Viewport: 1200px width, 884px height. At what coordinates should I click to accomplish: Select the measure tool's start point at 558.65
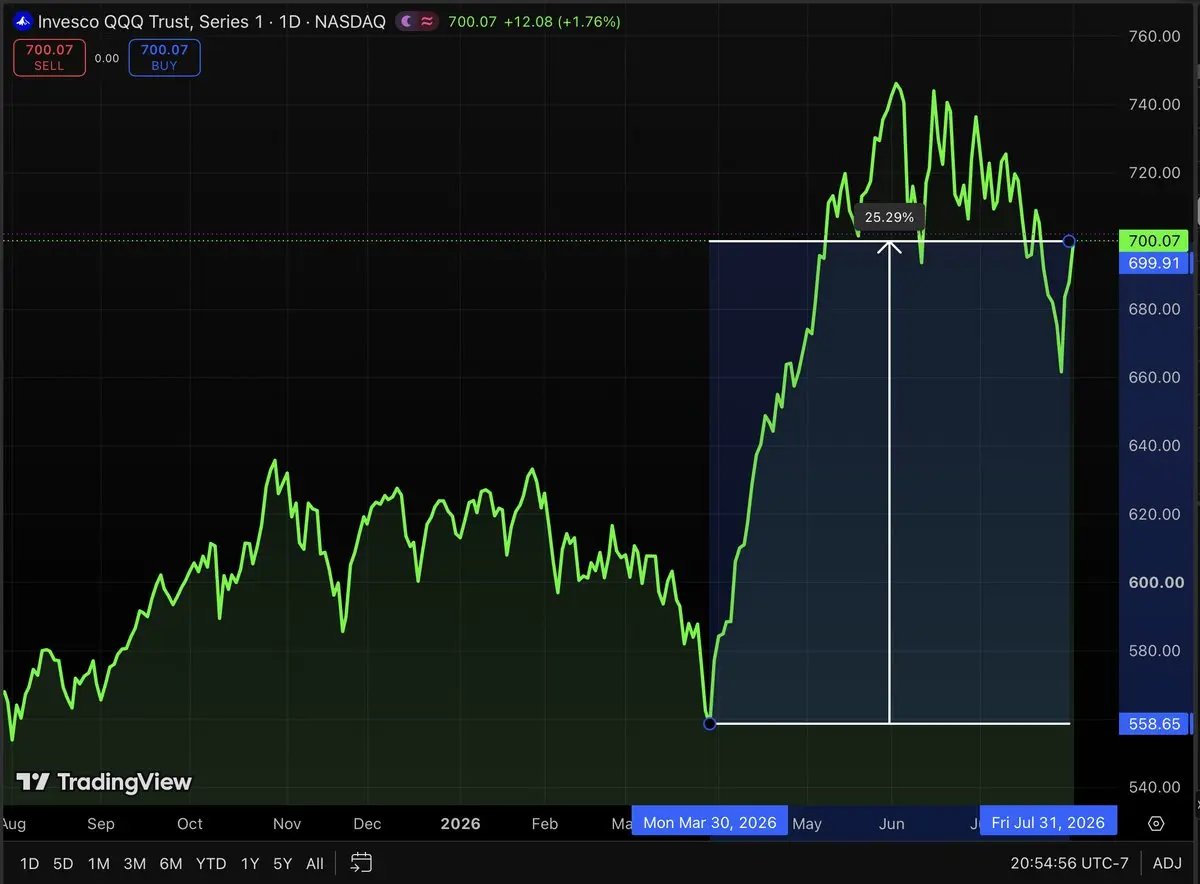710,723
